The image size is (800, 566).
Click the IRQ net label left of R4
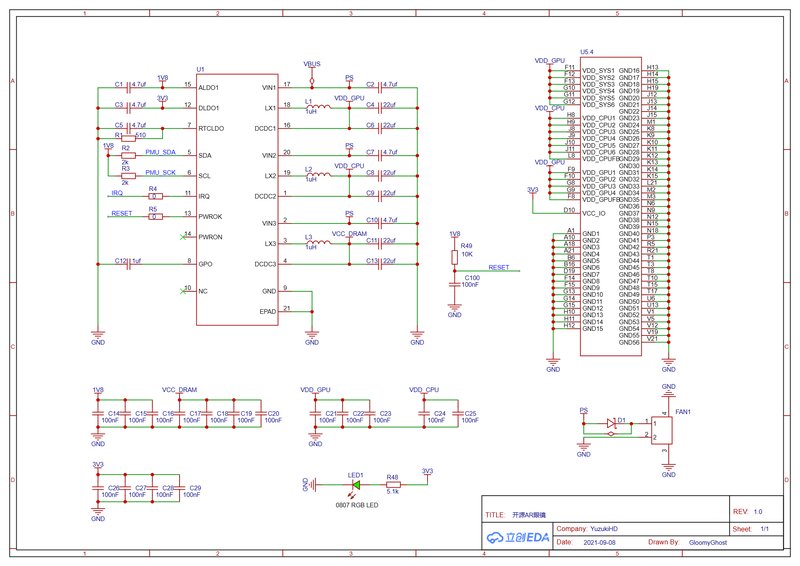(x=117, y=193)
